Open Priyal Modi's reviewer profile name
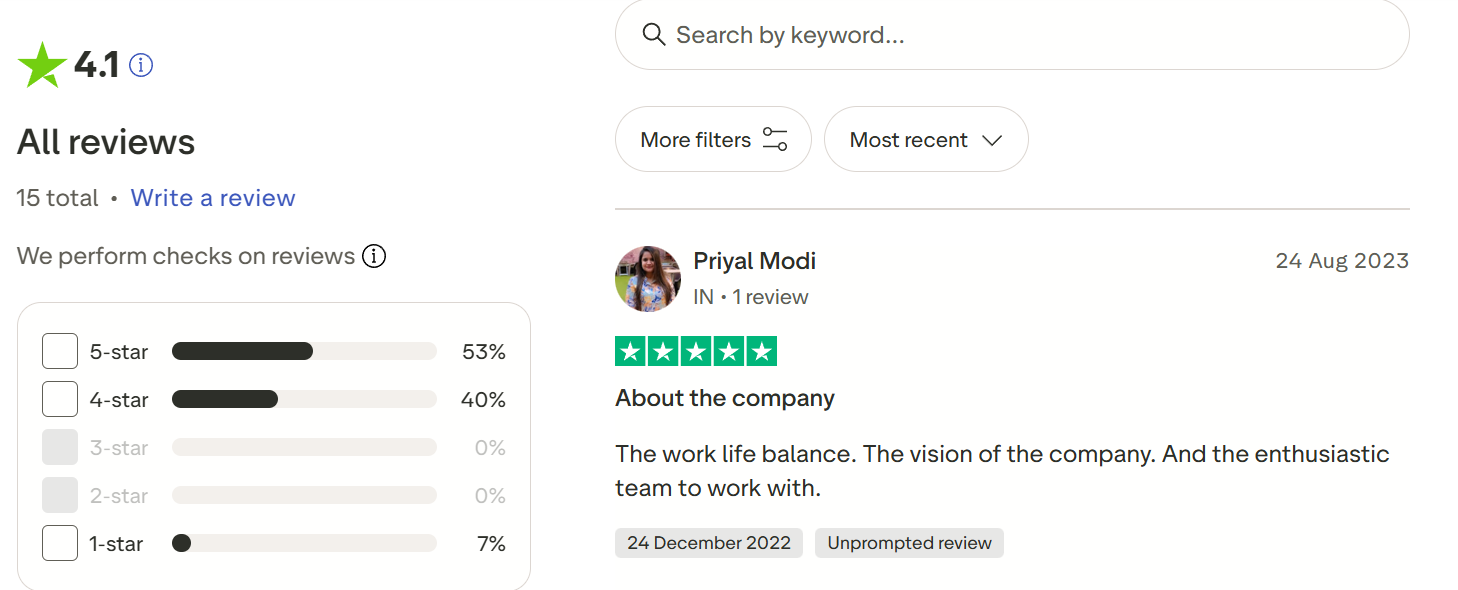This screenshot has width=1458, height=590. click(x=755, y=261)
